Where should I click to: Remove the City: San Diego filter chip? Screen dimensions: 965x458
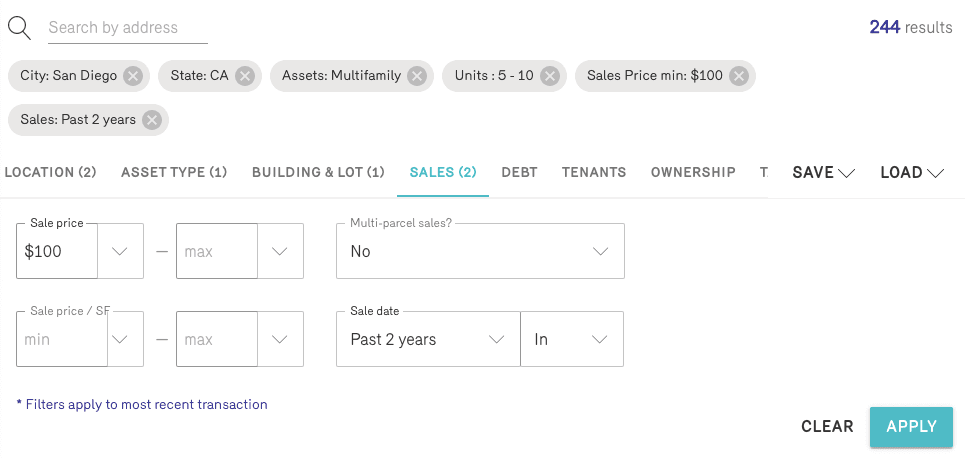(x=133, y=76)
